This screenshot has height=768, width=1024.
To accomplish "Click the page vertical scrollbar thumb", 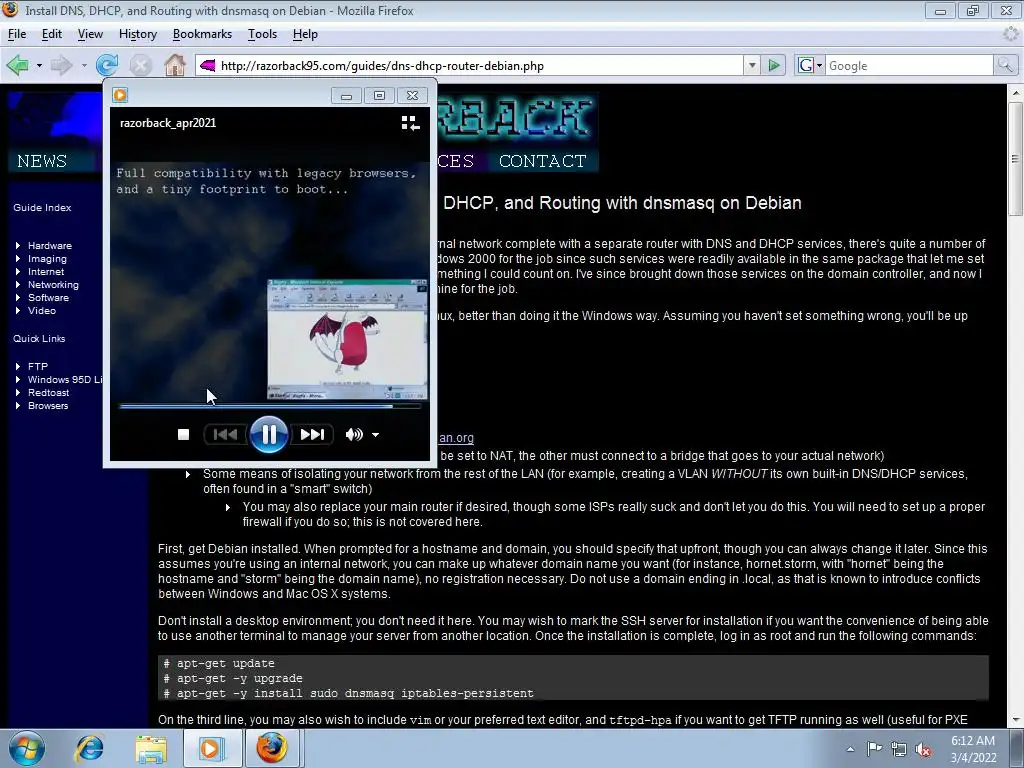I will pos(1015,159).
